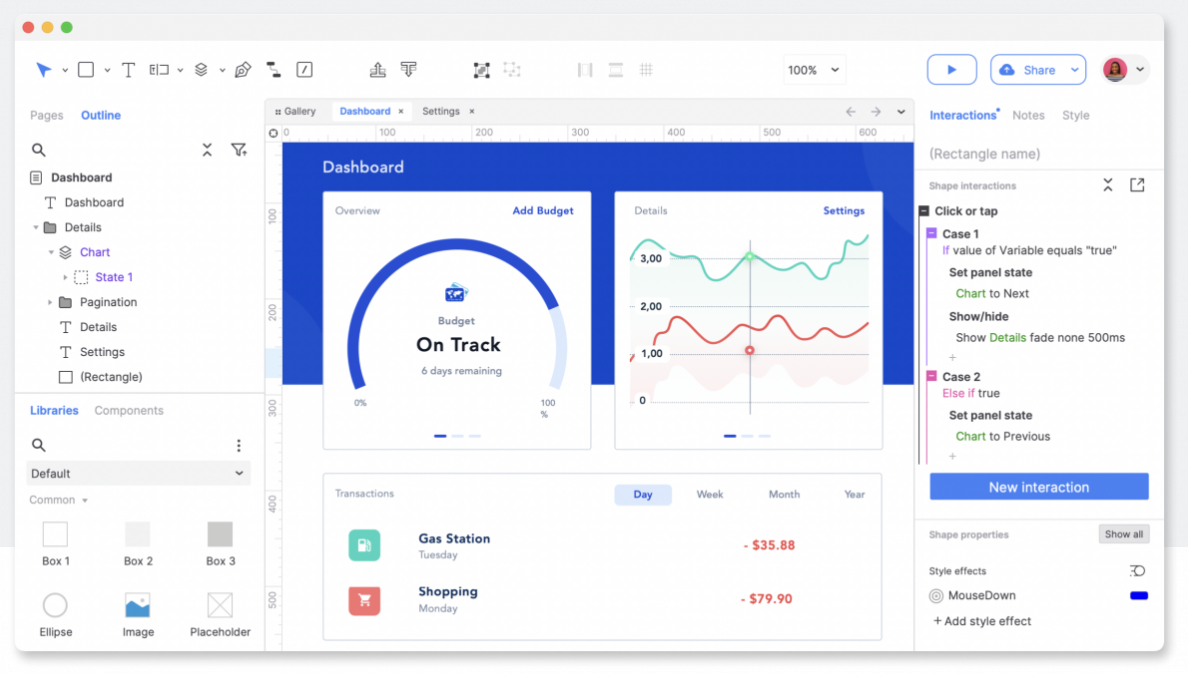
Task: Navigate forward with right arrow
Action: [876, 111]
